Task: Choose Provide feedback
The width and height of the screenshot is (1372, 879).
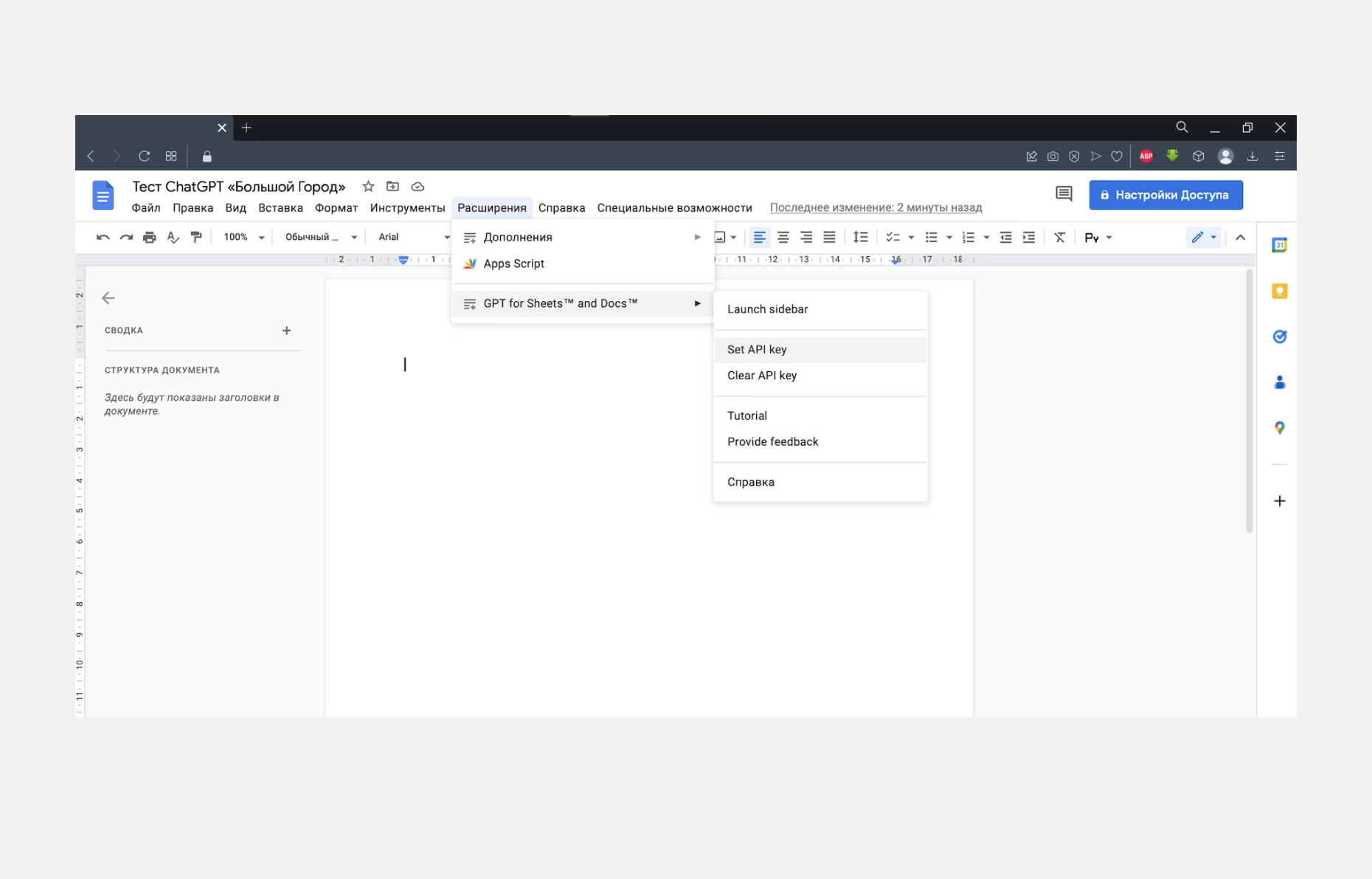Action: (820, 441)
